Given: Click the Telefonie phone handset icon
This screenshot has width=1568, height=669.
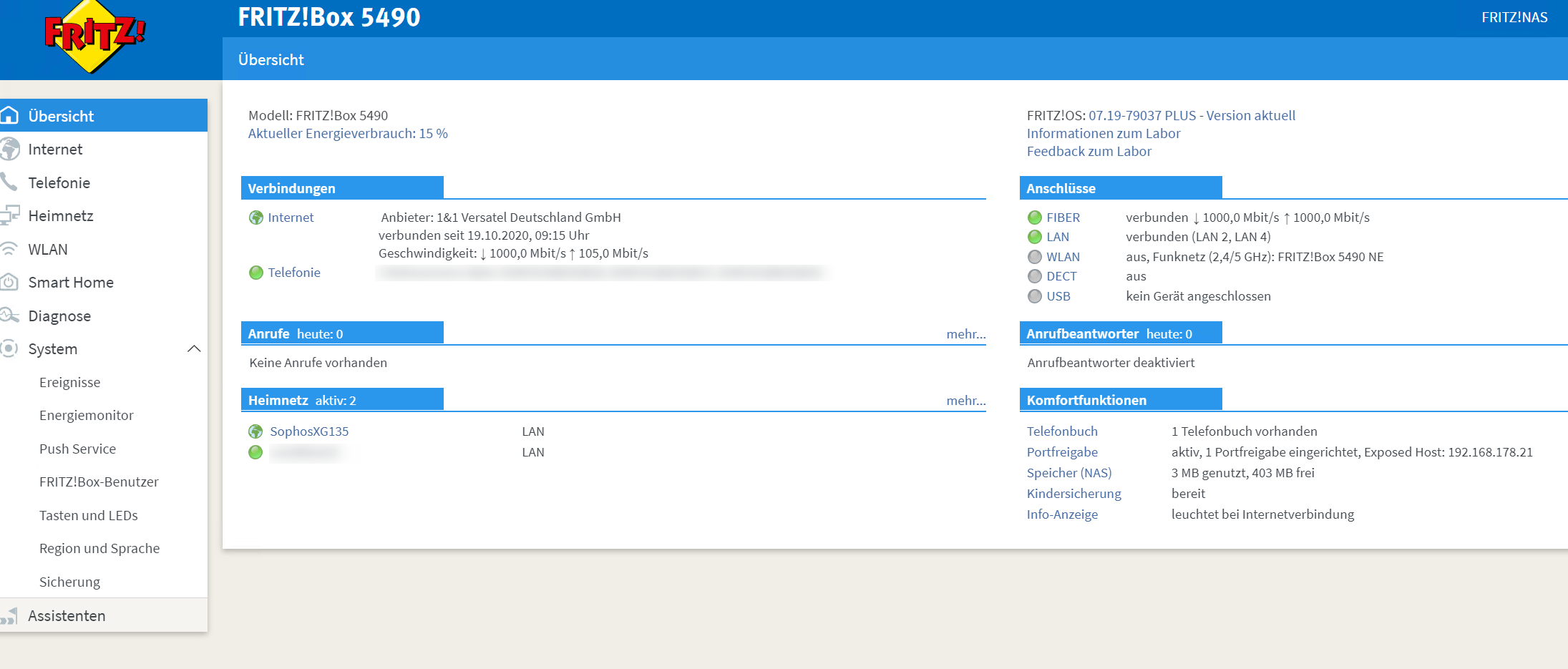Looking at the screenshot, I should pos(9,182).
